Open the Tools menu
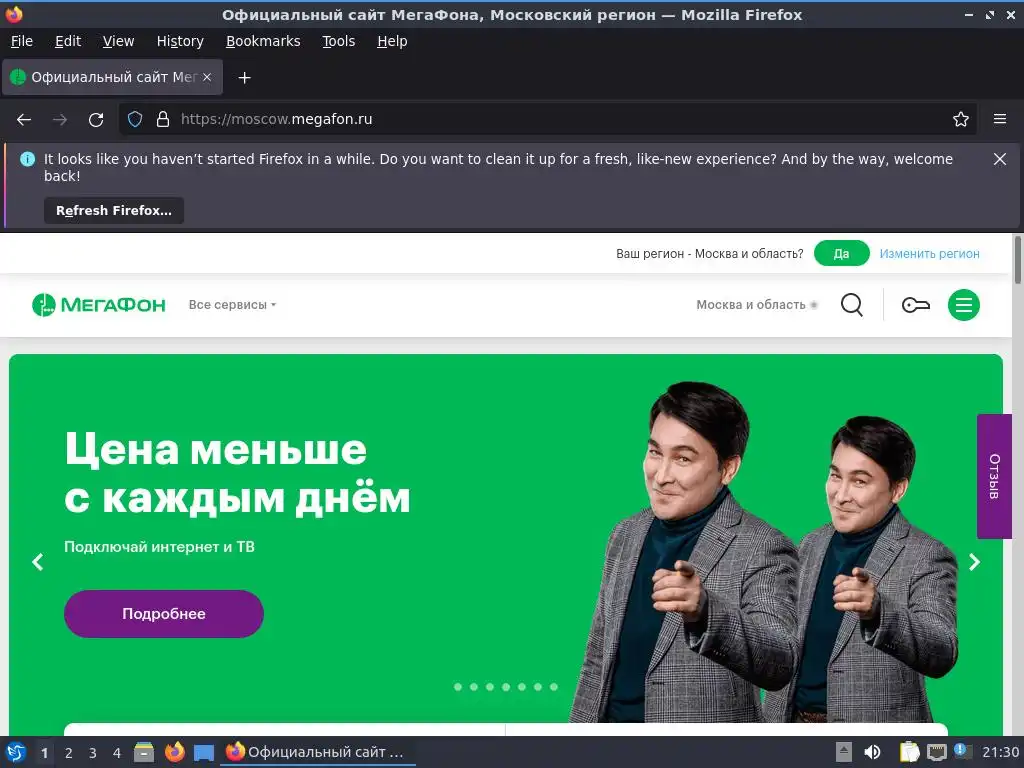Viewport: 1024px width, 768px height. pos(339,41)
